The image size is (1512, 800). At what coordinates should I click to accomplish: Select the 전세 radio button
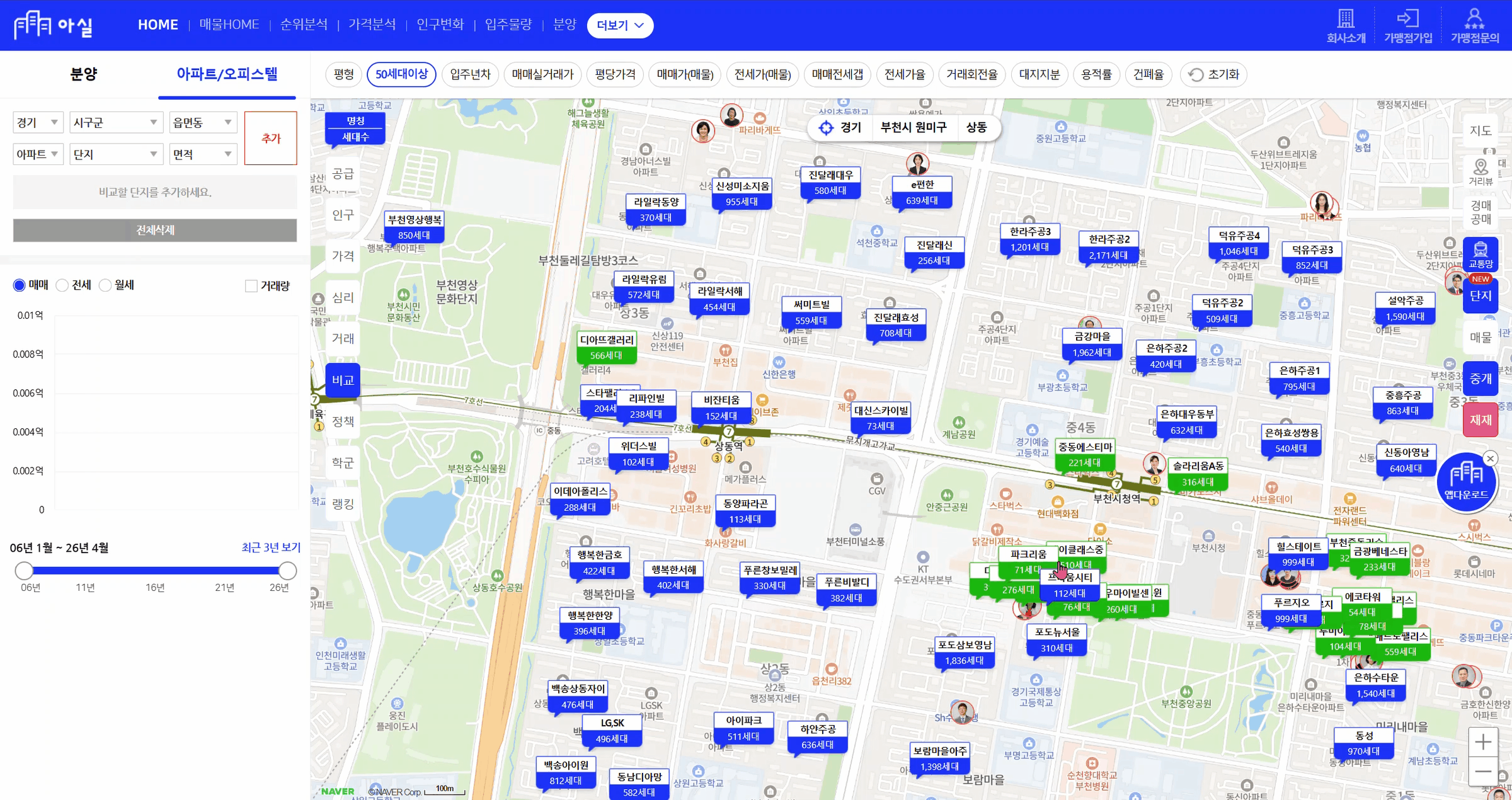point(62,285)
